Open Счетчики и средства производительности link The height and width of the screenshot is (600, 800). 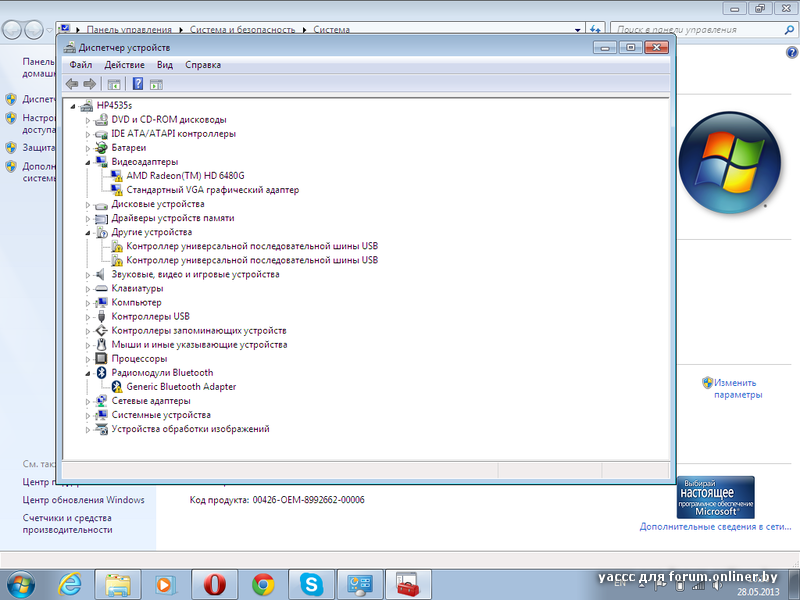coord(67,524)
